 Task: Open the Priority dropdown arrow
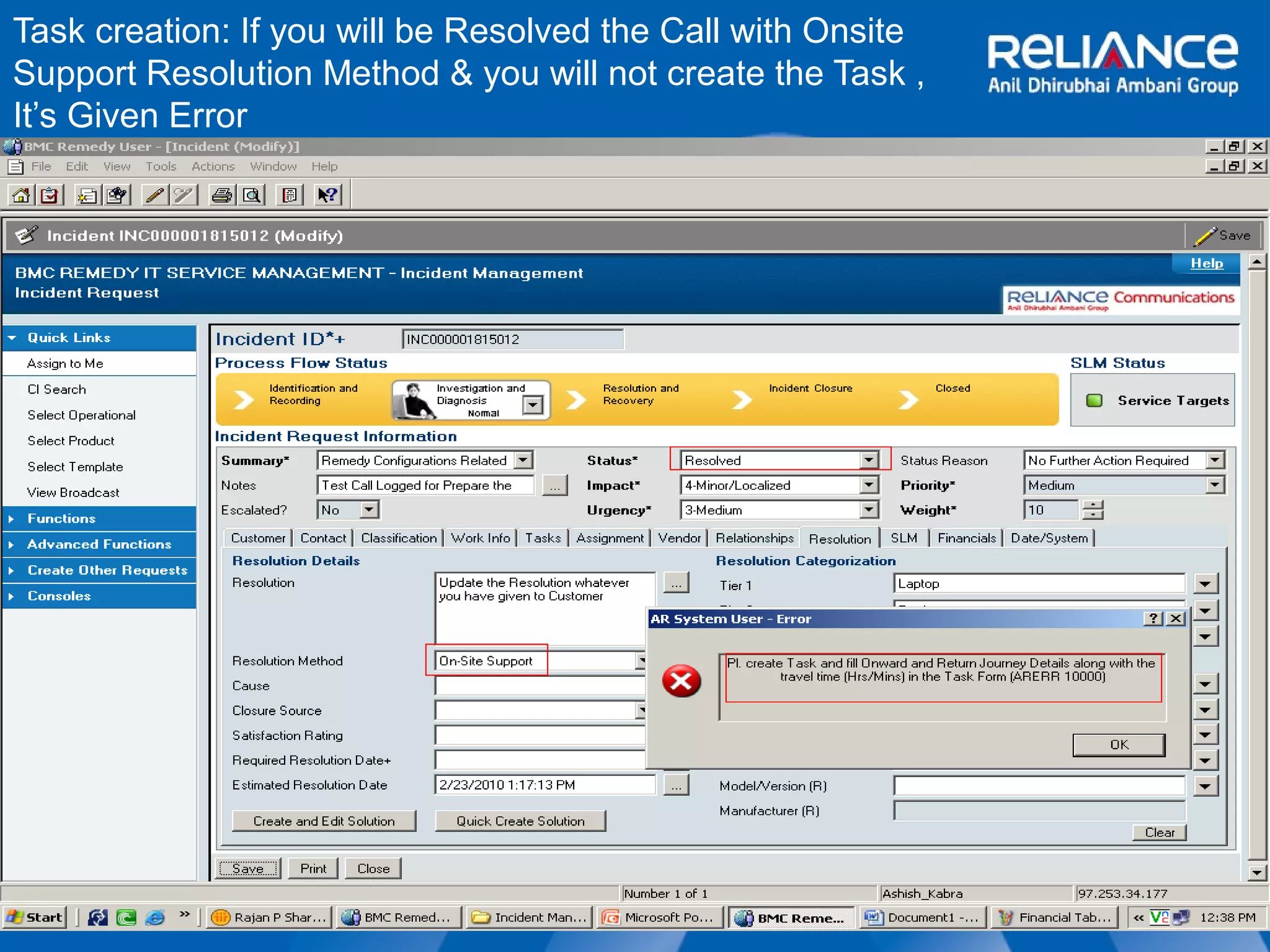[1215, 485]
